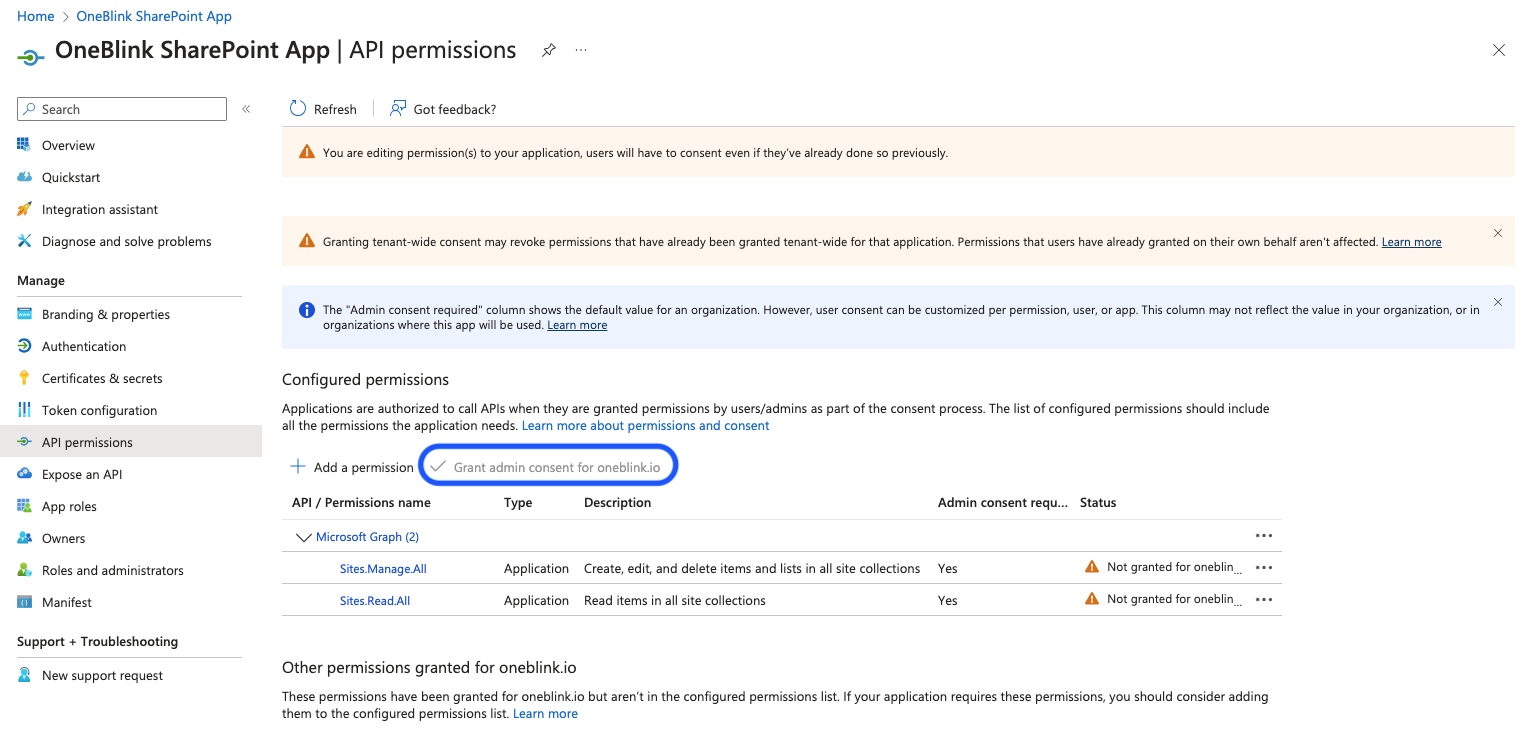Click warning icon in Sites.Manage.All status
Screen dimensions: 1531x744
tap(1092, 567)
